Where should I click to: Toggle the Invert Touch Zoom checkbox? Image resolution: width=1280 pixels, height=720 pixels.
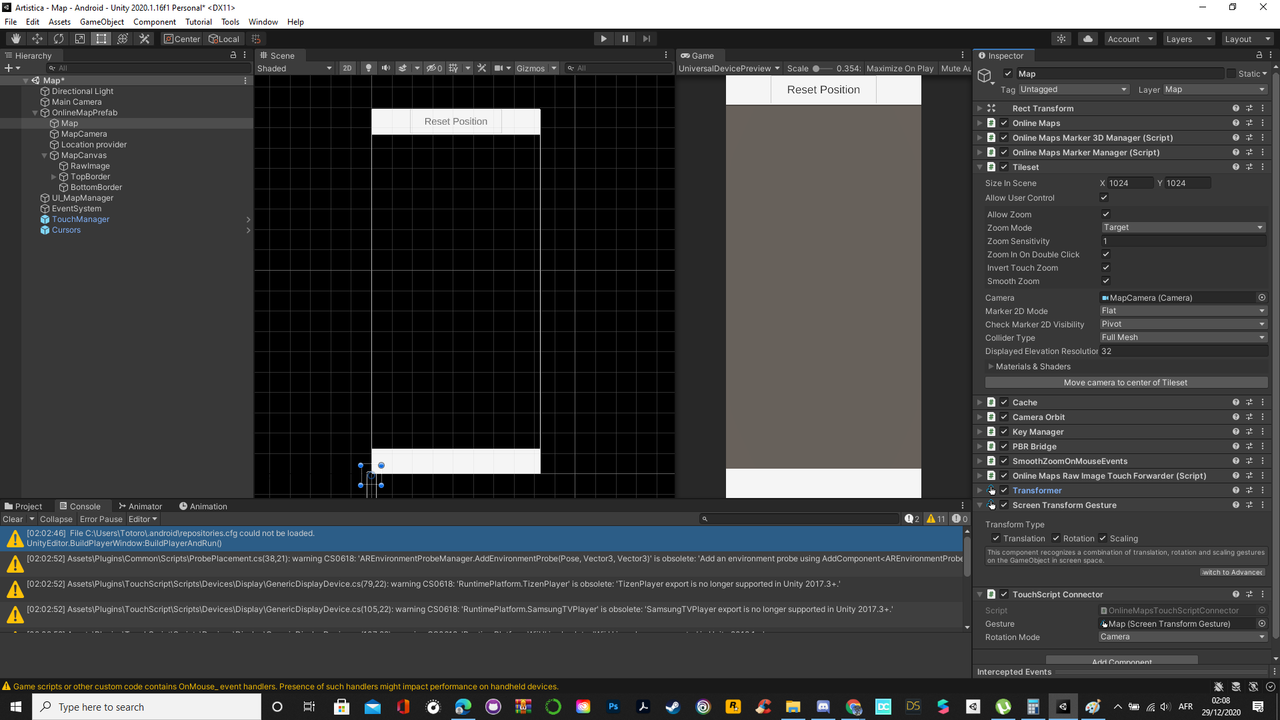[x=1106, y=268]
